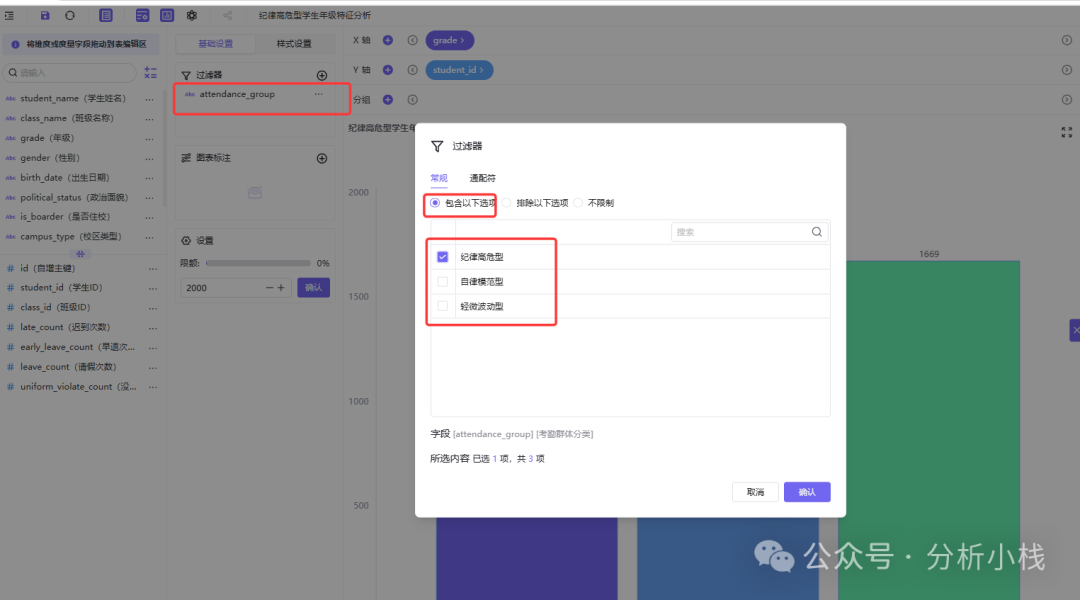Image resolution: width=1080 pixels, height=600 pixels.
Task: Click 确认 beside the limit value field
Action: tap(313, 288)
